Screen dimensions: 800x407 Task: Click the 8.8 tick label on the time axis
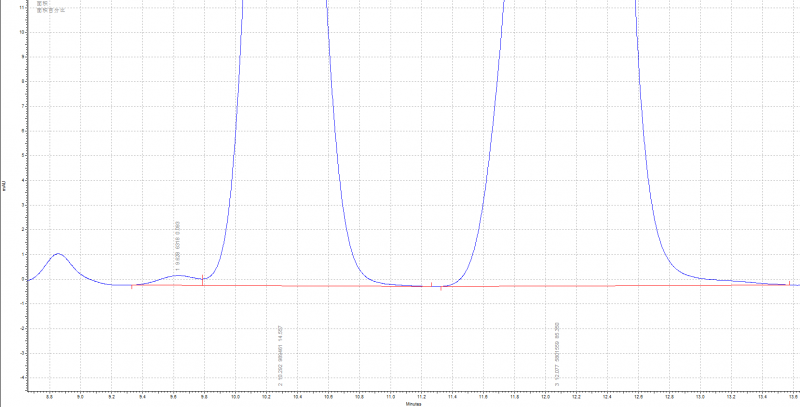[49, 396]
